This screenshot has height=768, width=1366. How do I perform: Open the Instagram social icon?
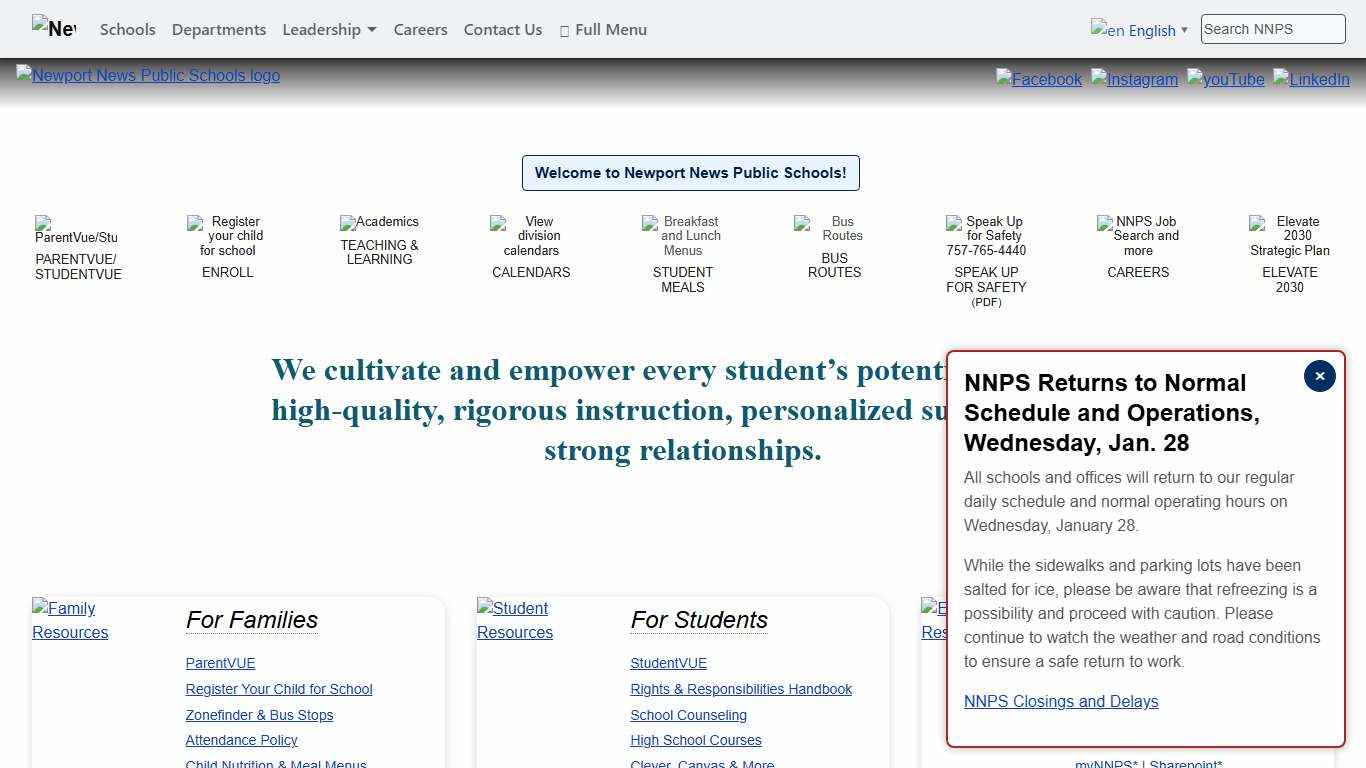pyautogui.click(x=1134, y=79)
